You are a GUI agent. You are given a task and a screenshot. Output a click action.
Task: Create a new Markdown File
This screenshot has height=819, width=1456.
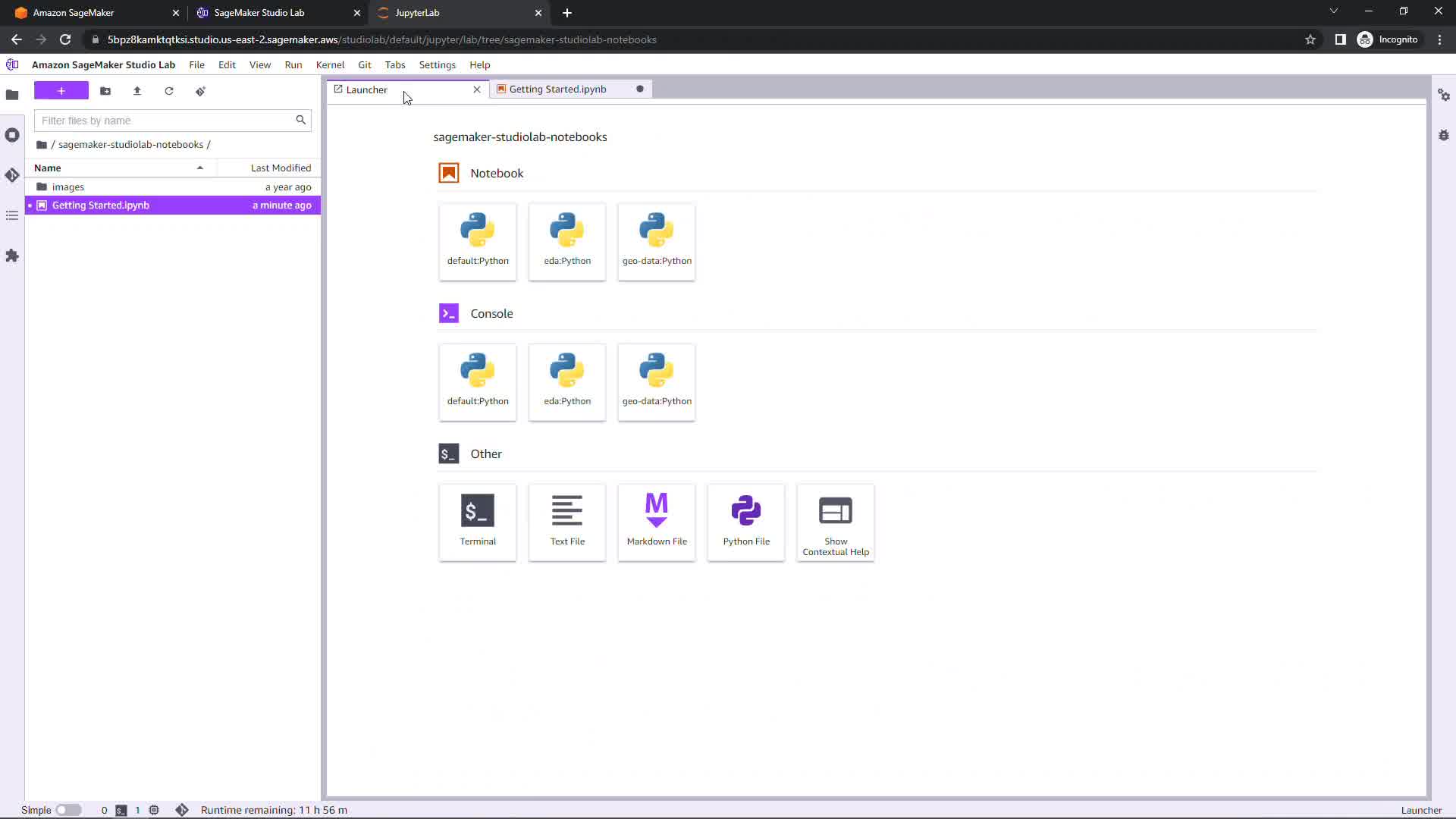click(657, 522)
